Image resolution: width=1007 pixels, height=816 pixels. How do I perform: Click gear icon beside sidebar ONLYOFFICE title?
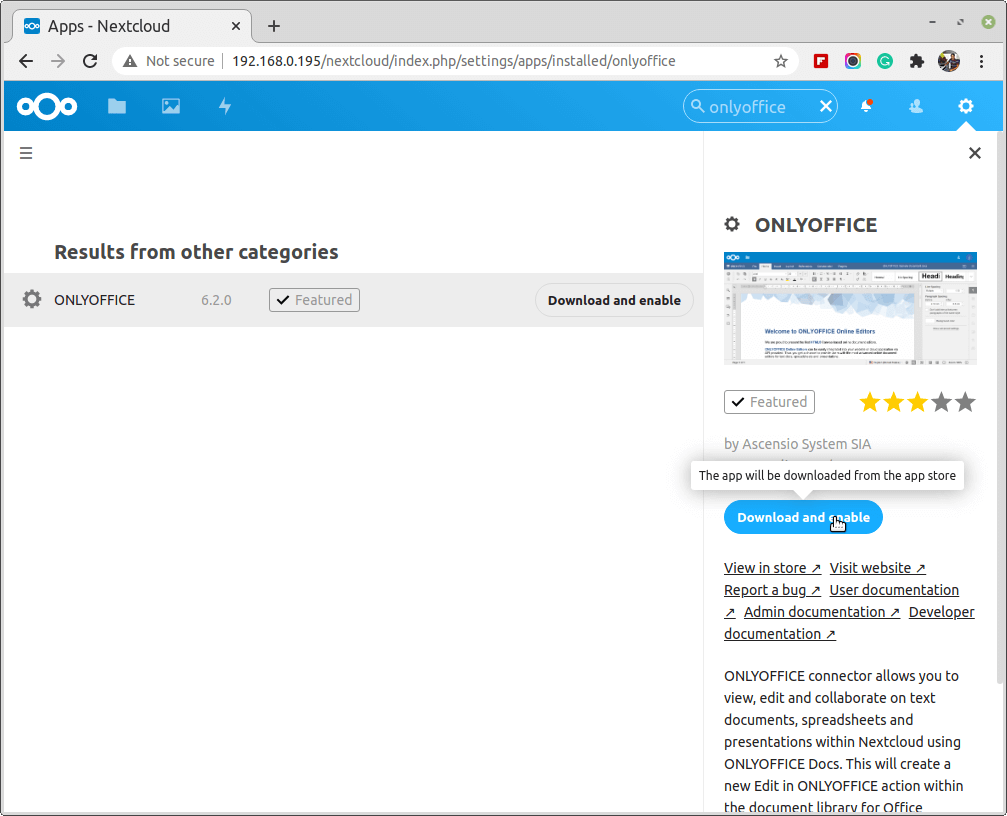[731, 224]
